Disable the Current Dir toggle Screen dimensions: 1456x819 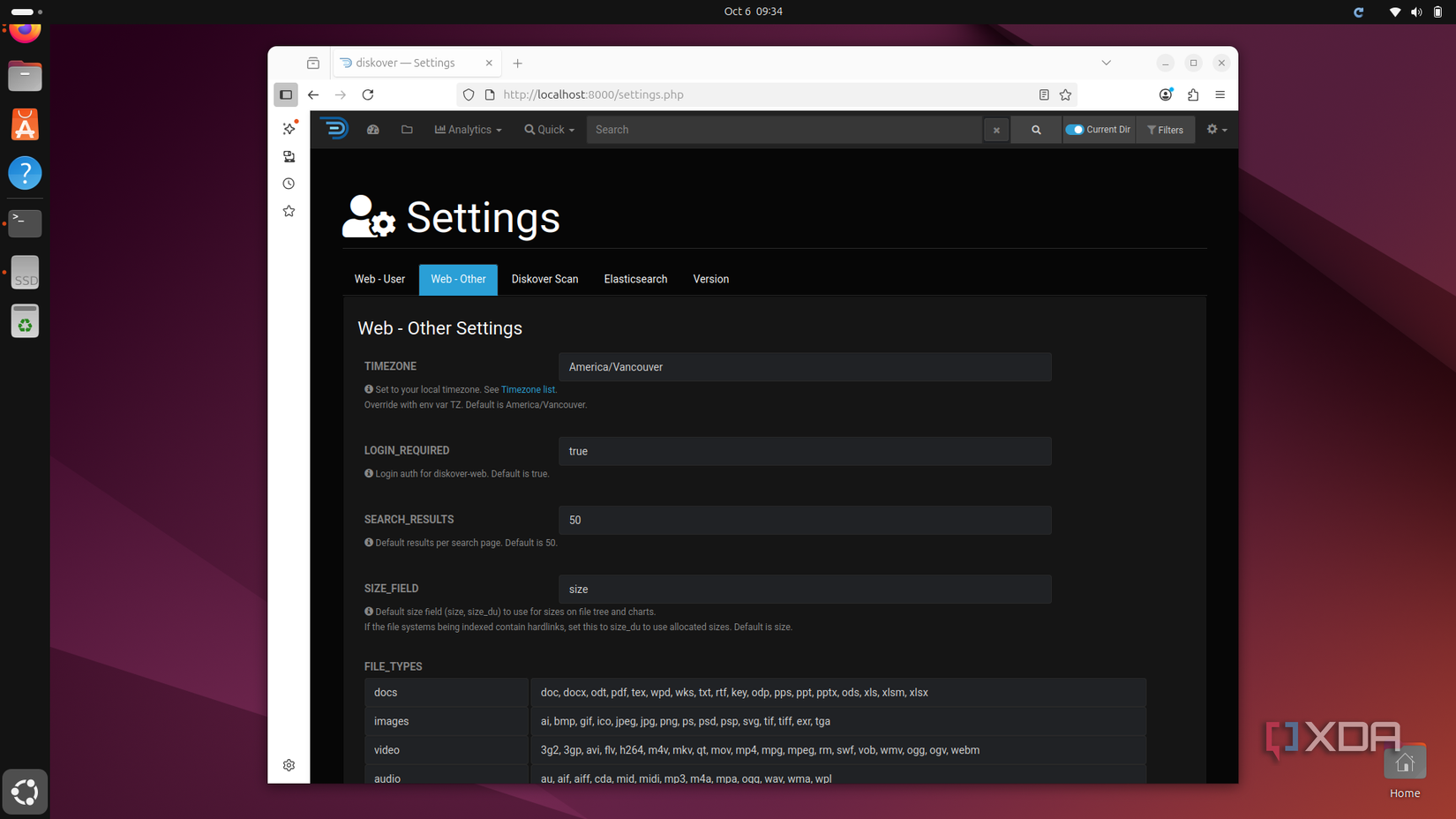pos(1076,129)
